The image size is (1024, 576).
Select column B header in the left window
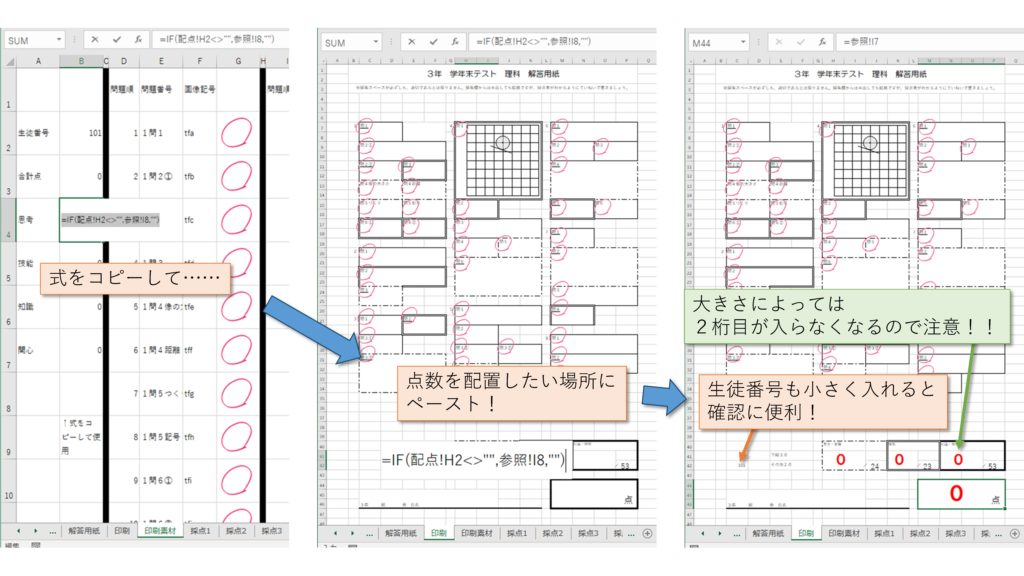coord(81,61)
